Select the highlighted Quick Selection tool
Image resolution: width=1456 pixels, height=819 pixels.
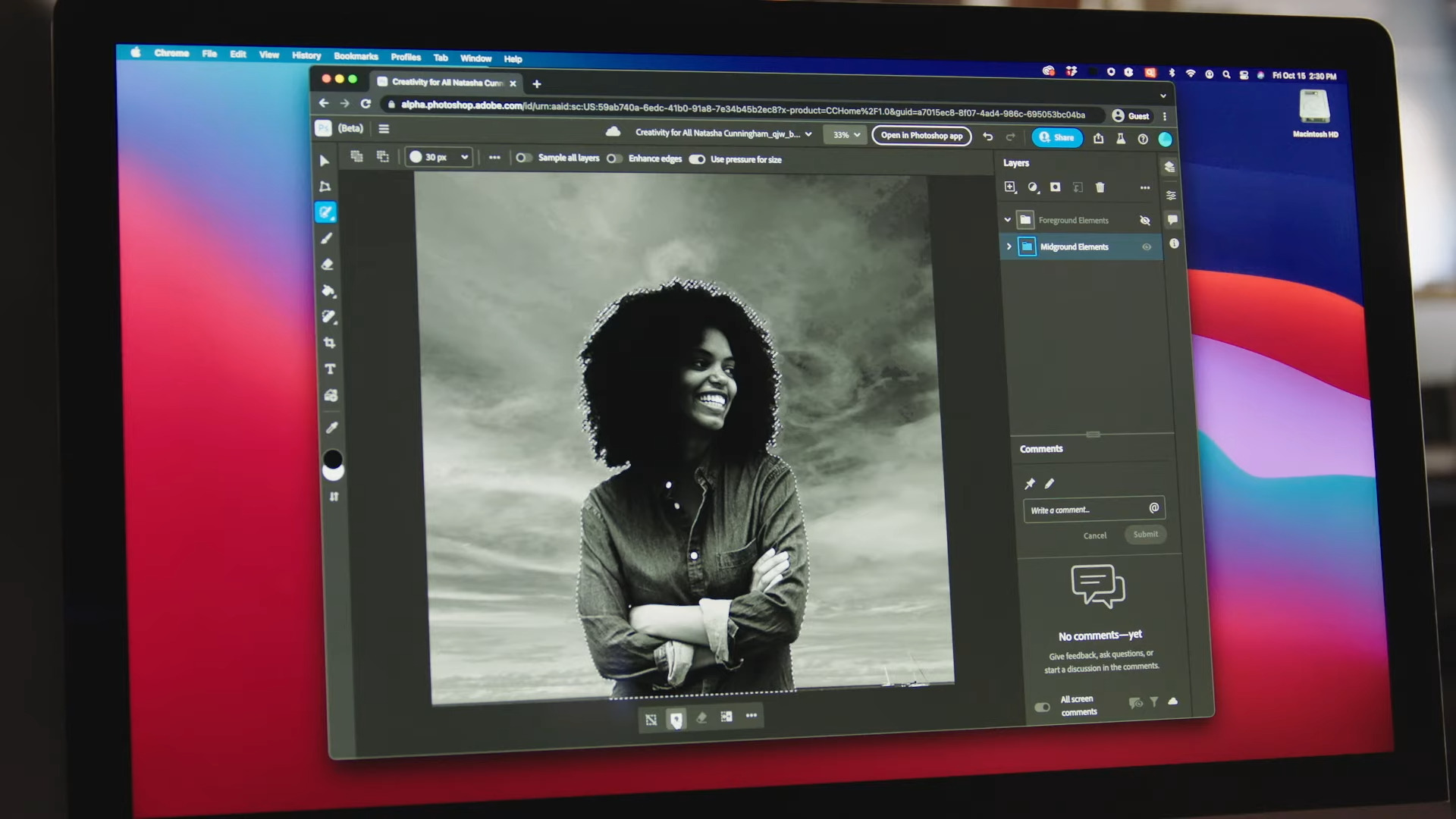[326, 212]
